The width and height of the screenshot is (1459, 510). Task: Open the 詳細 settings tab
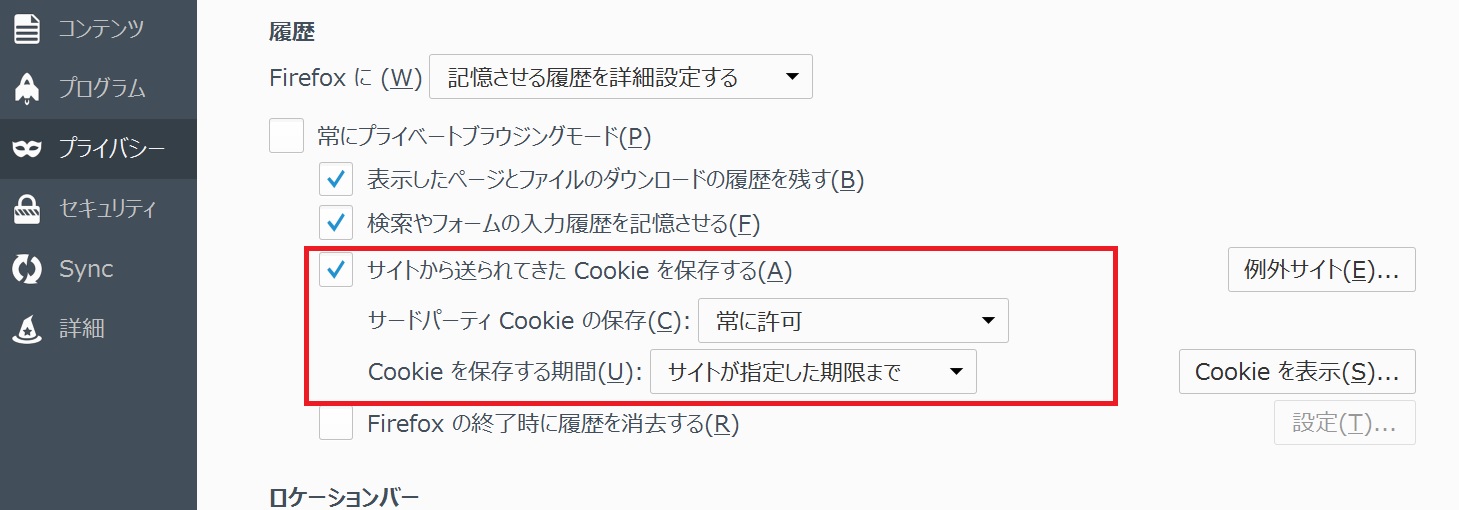point(98,328)
